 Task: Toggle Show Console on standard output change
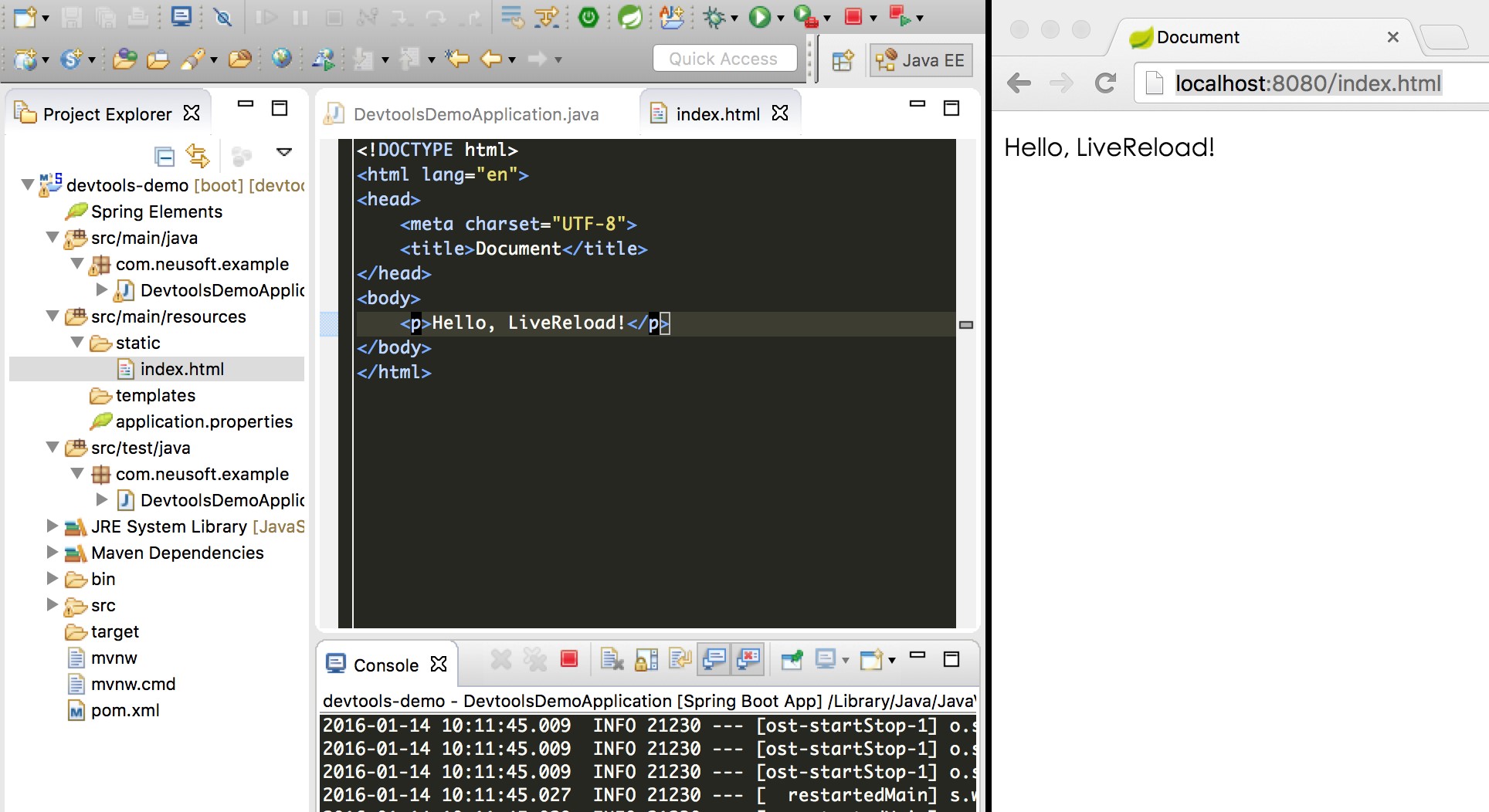[x=714, y=659]
